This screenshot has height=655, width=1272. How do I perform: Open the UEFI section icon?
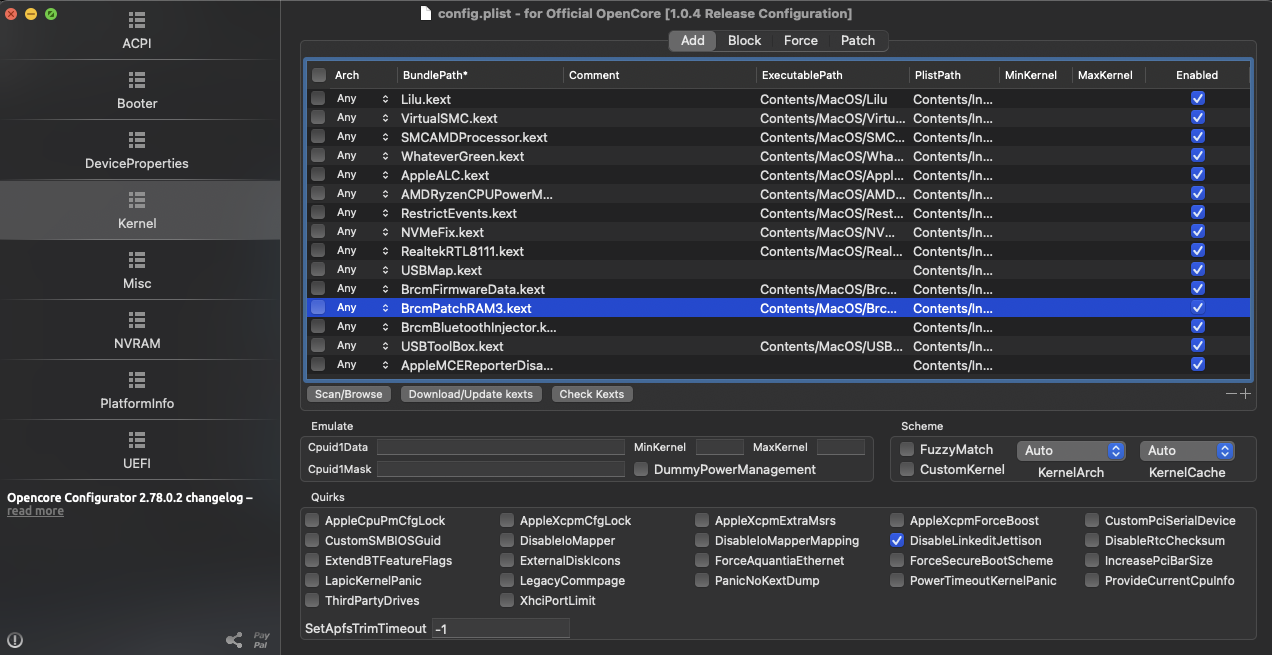point(137,440)
